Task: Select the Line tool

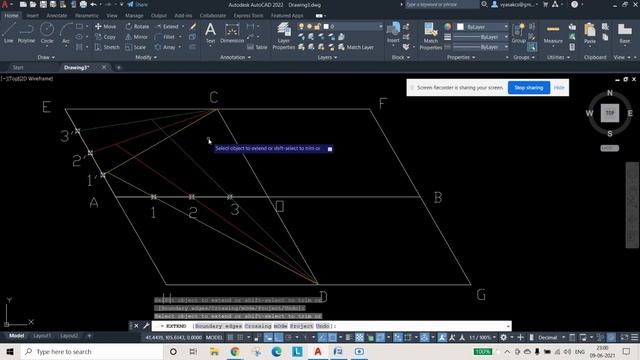Action: coord(9,33)
